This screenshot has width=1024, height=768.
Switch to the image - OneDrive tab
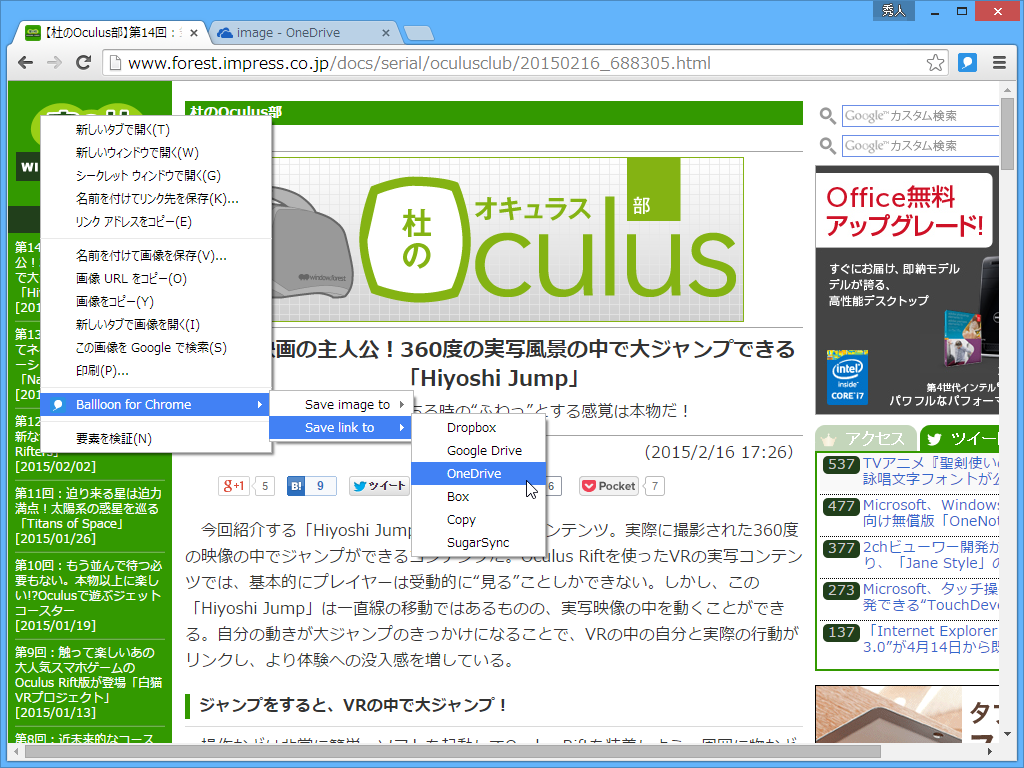point(300,31)
